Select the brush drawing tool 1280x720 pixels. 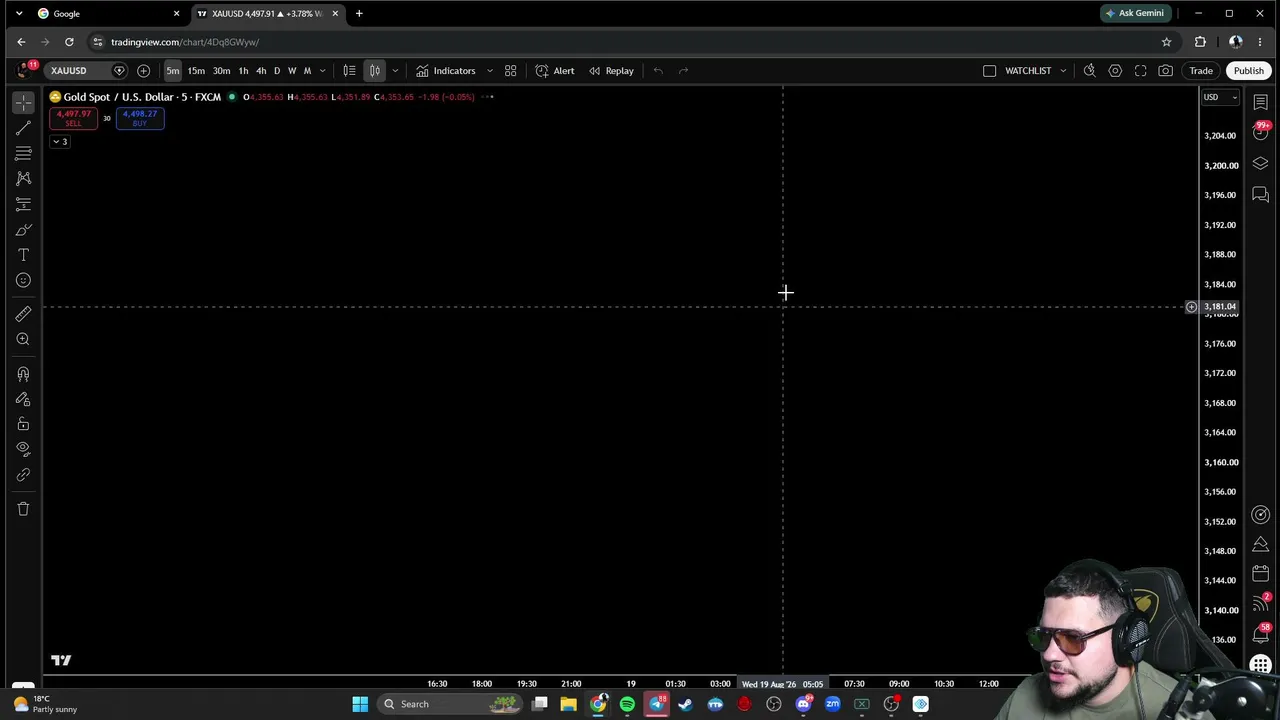[x=23, y=230]
